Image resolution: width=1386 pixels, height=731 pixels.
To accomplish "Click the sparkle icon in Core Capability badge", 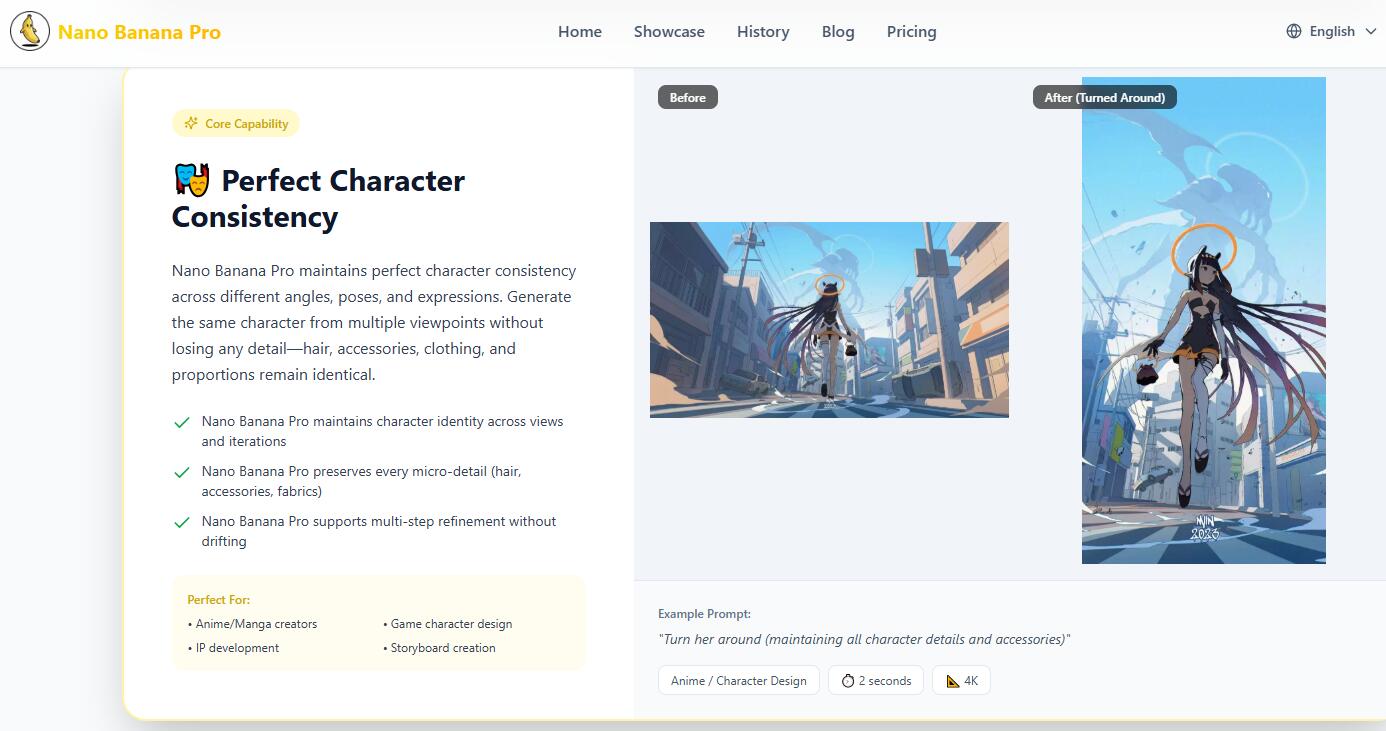I will pyautogui.click(x=191, y=123).
